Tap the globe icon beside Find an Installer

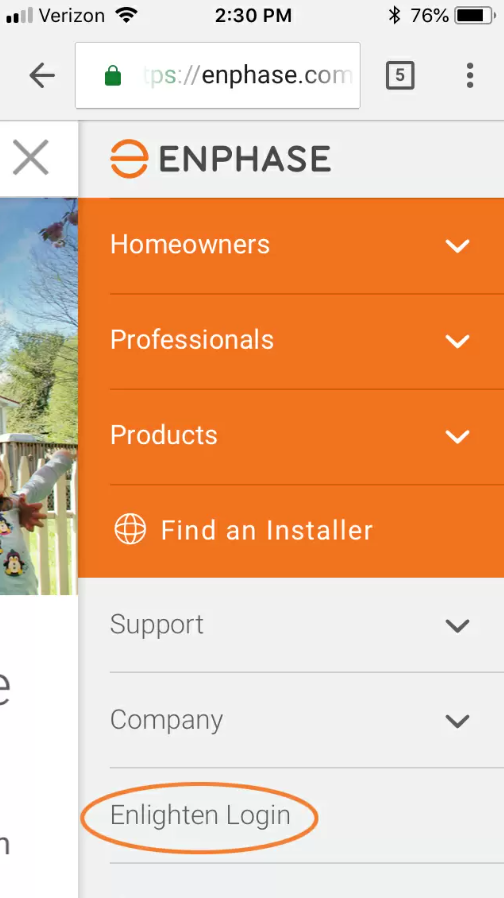130,529
